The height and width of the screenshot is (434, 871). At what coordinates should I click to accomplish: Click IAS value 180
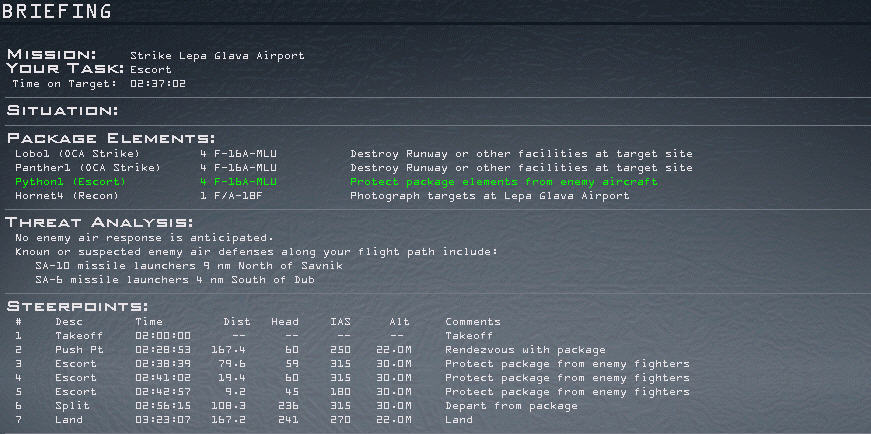(x=341, y=391)
